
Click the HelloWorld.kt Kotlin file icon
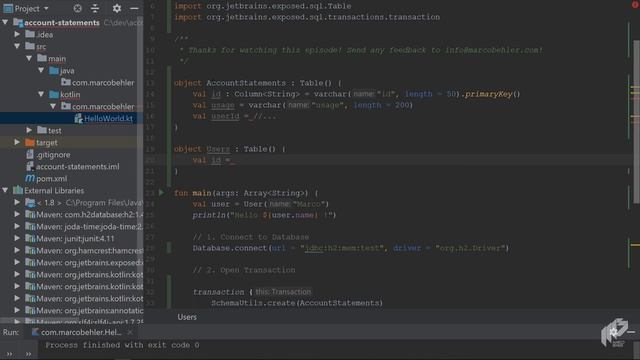(78, 118)
